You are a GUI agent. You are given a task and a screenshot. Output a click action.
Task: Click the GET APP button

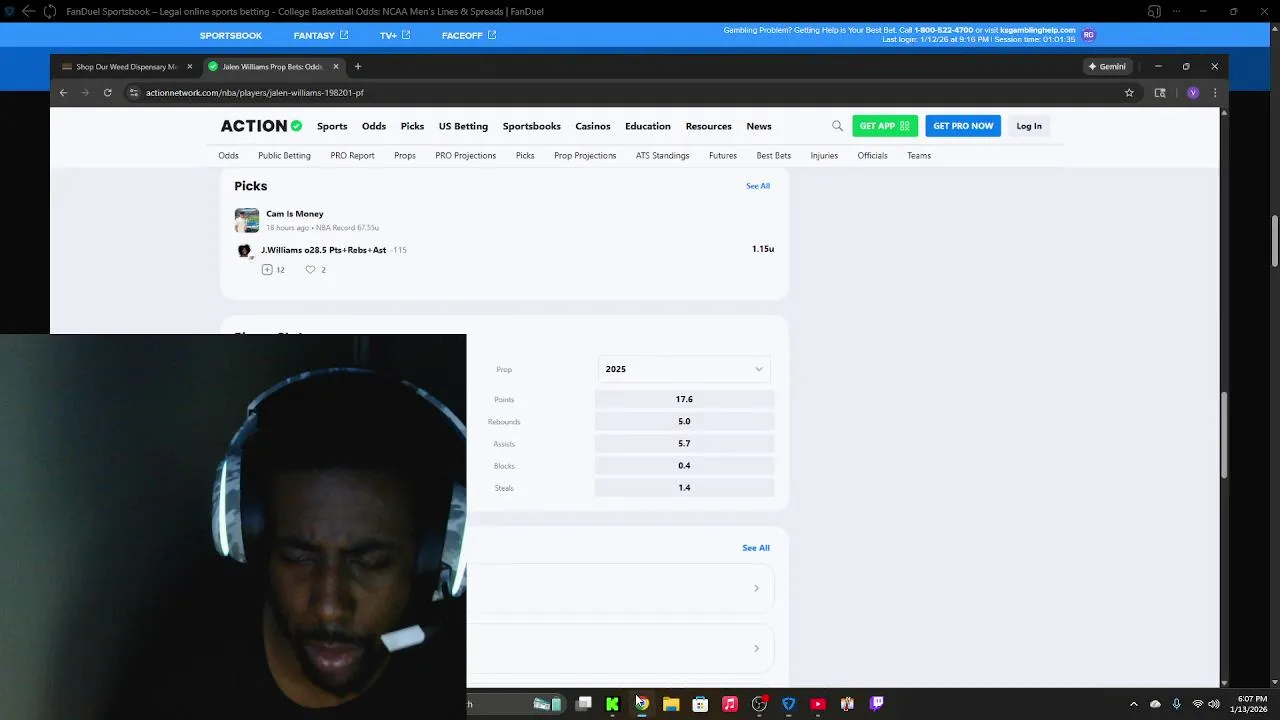pos(885,126)
